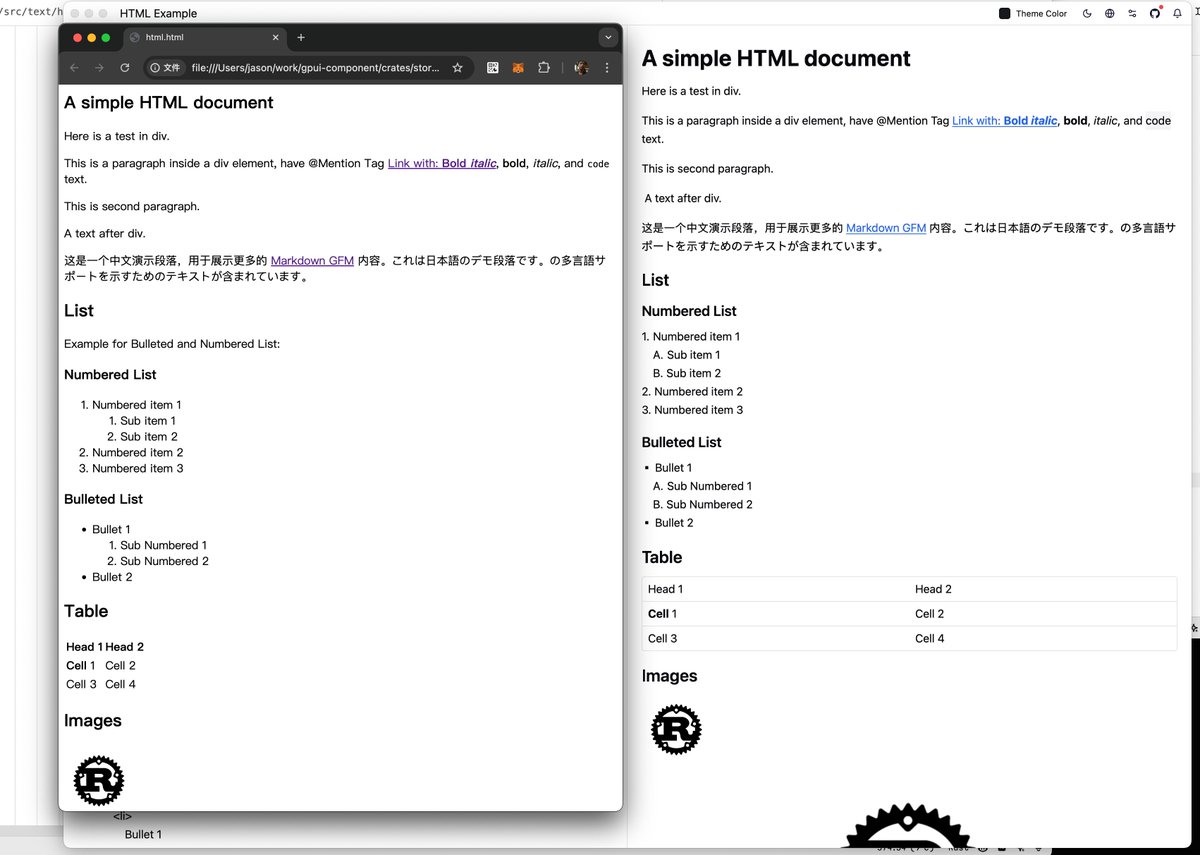Image resolution: width=1200 pixels, height=855 pixels.
Task: Select the html.html tab
Action: click(x=204, y=38)
